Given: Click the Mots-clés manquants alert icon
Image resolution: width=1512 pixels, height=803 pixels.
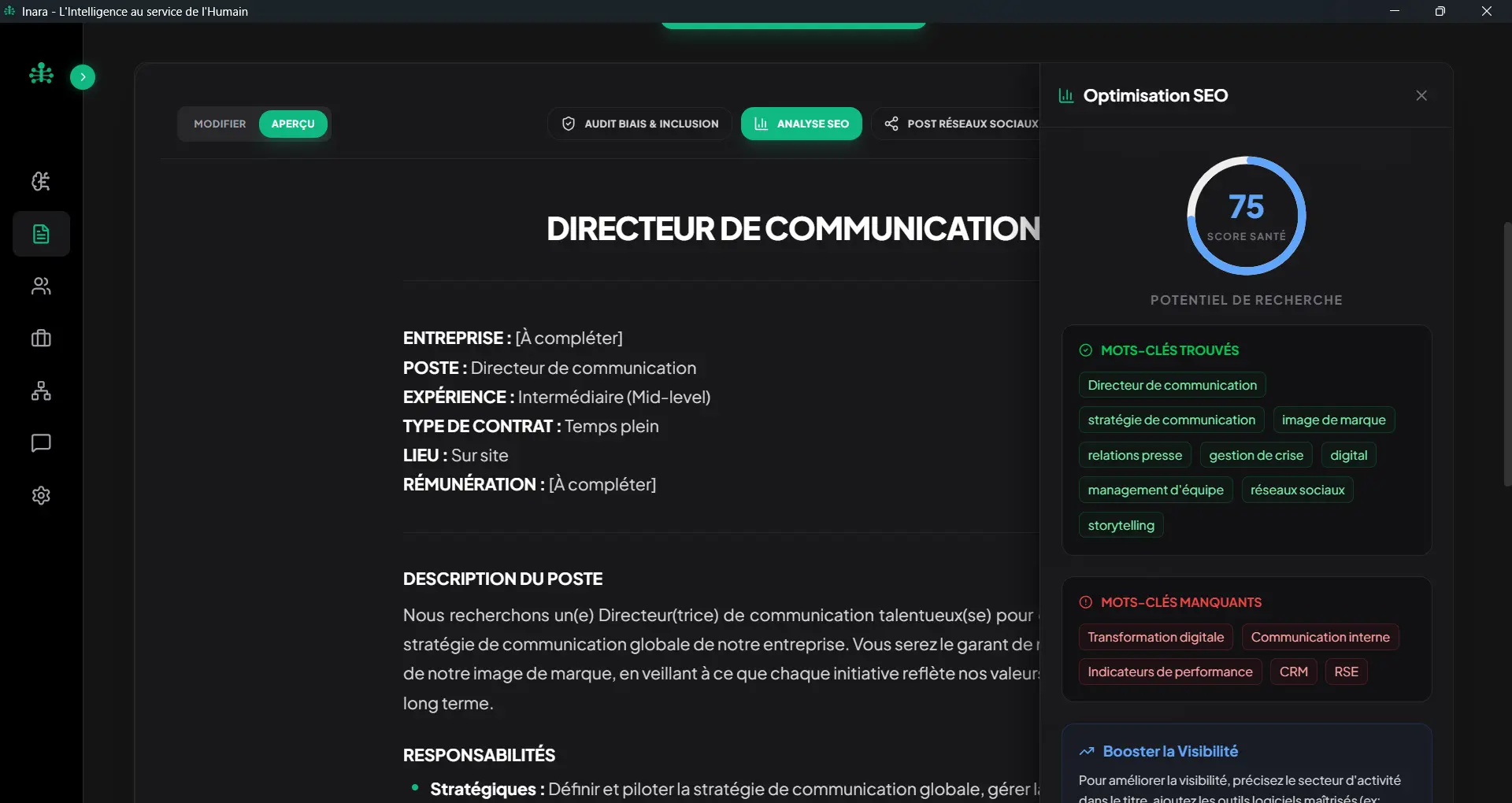Looking at the screenshot, I should pyautogui.click(x=1086, y=602).
